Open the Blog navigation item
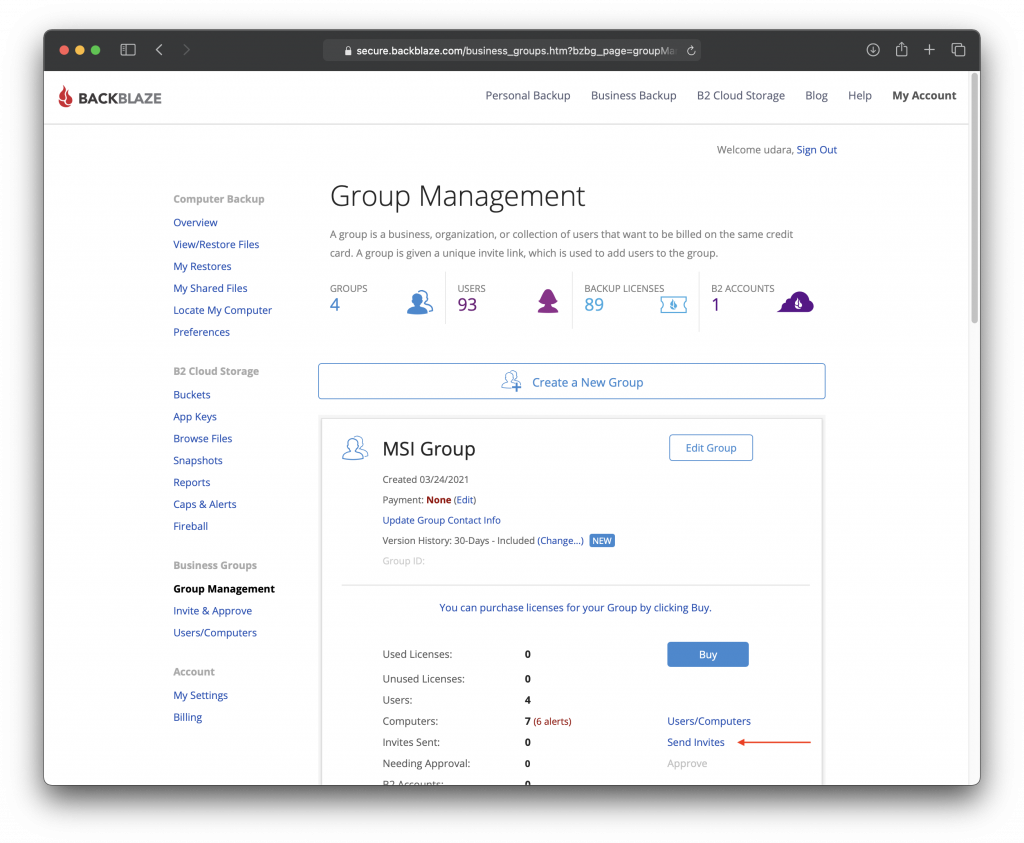The height and width of the screenshot is (843, 1024). [816, 95]
